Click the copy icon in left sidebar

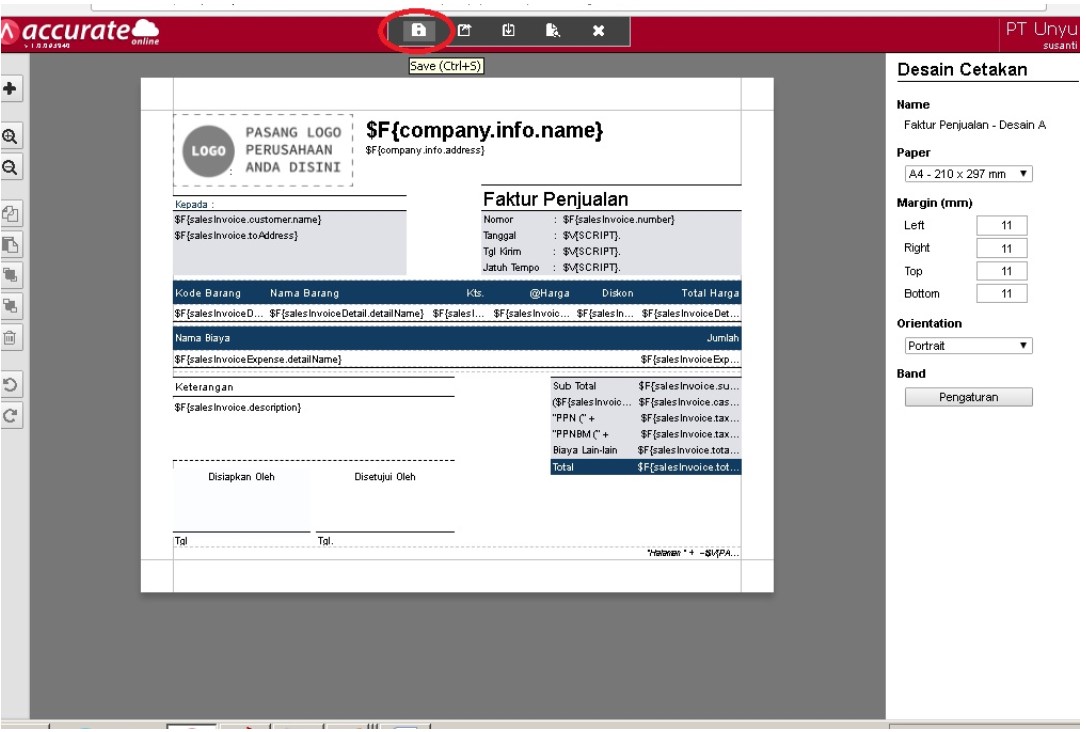click(12, 213)
